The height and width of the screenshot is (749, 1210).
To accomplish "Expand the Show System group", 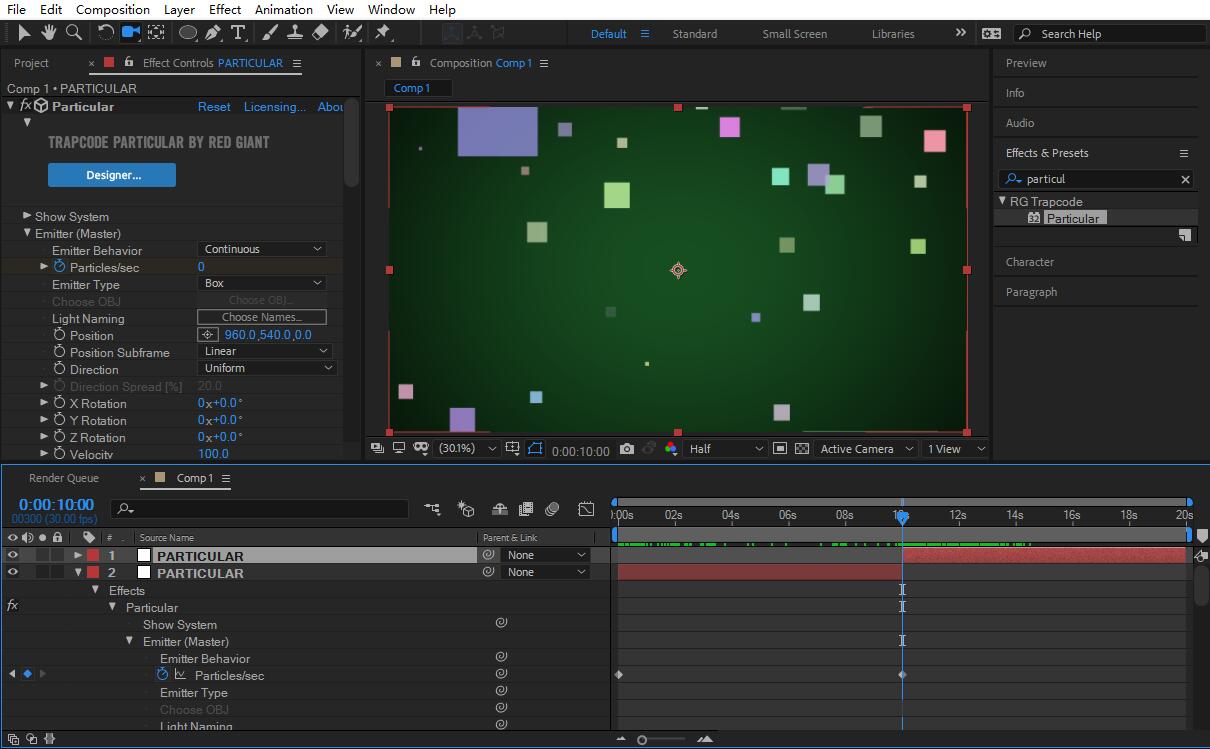I will [x=27, y=216].
